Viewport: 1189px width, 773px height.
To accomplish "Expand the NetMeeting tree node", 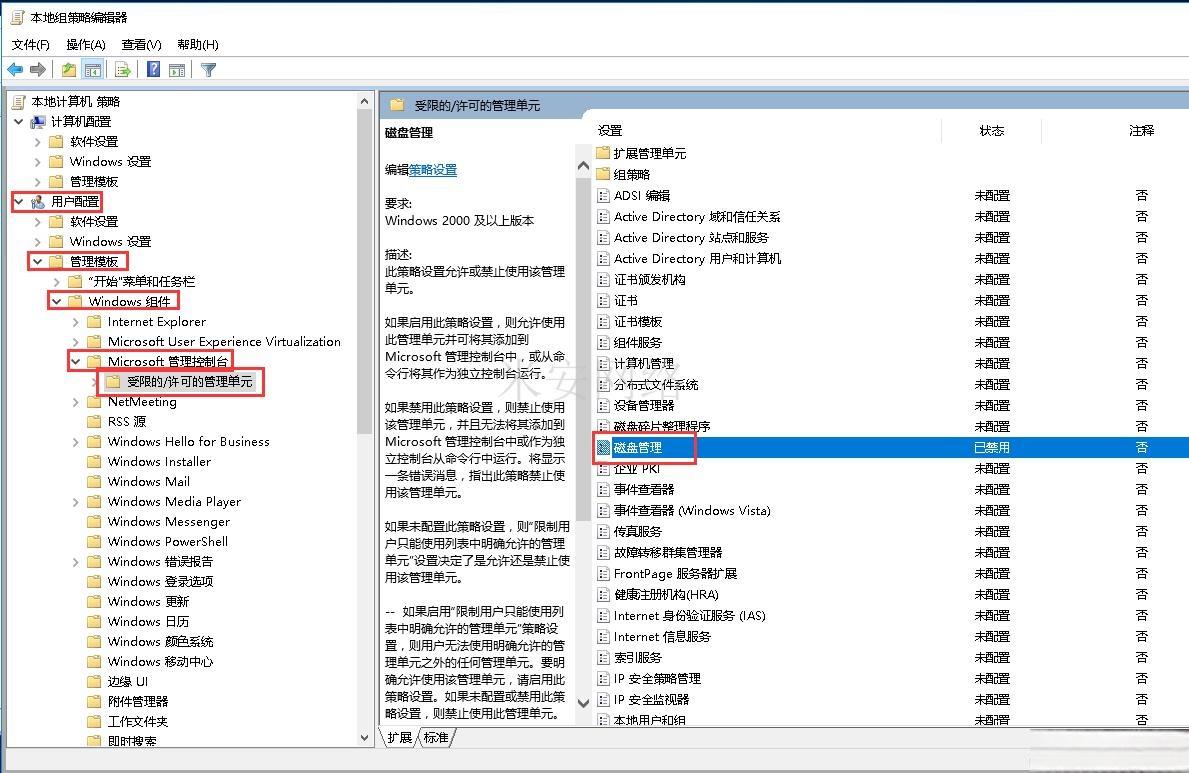I will point(75,402).
